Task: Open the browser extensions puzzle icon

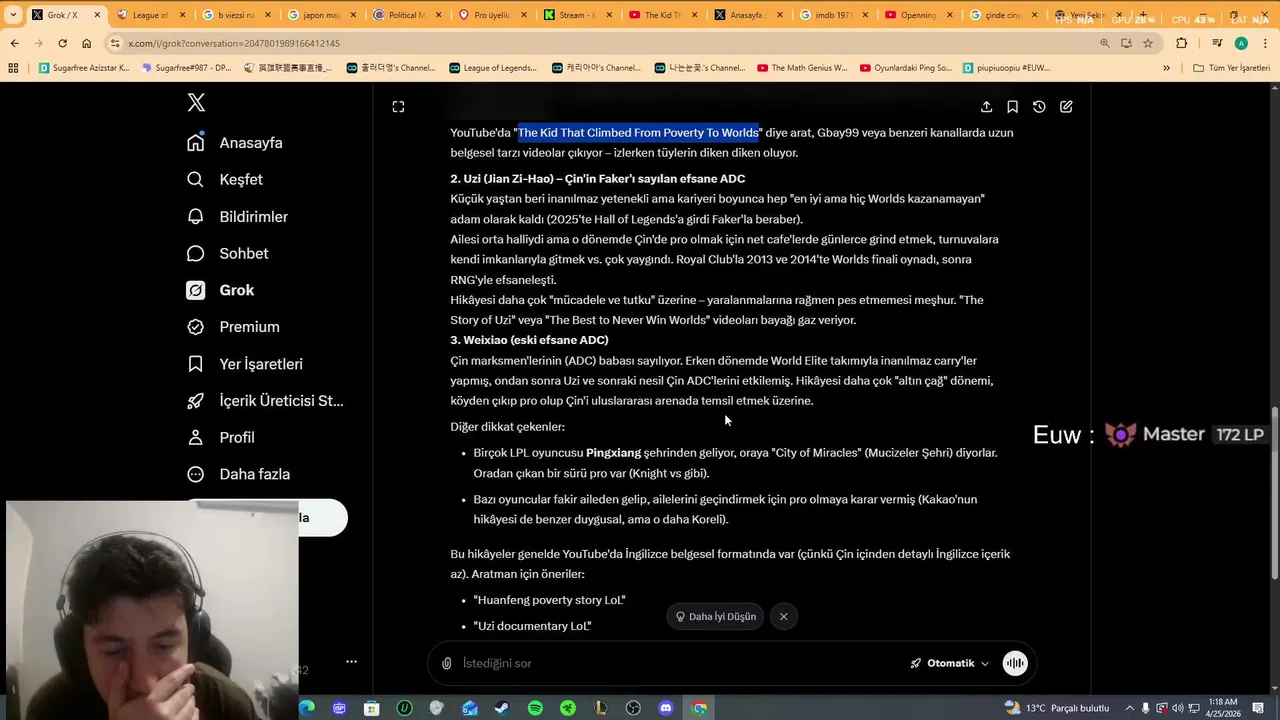Action: tap(1182, 43)
